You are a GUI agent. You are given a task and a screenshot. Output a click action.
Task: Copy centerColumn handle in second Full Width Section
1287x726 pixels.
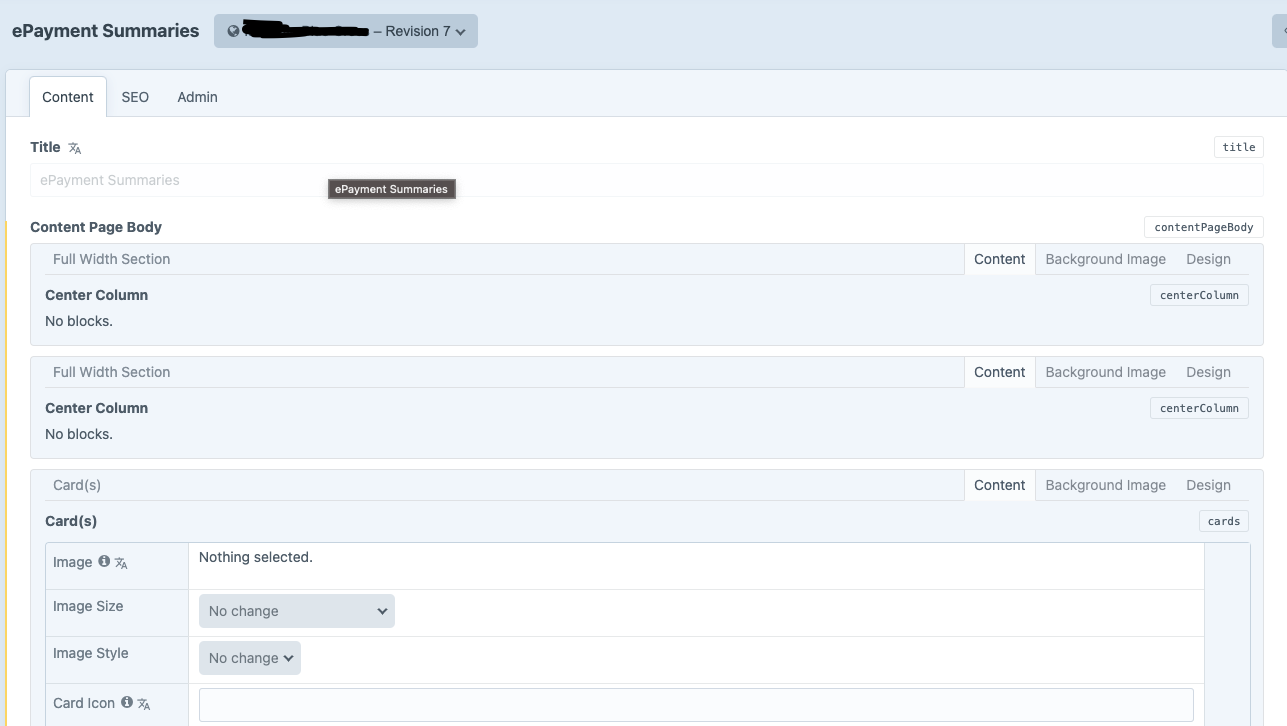(x=1199, y=408)
